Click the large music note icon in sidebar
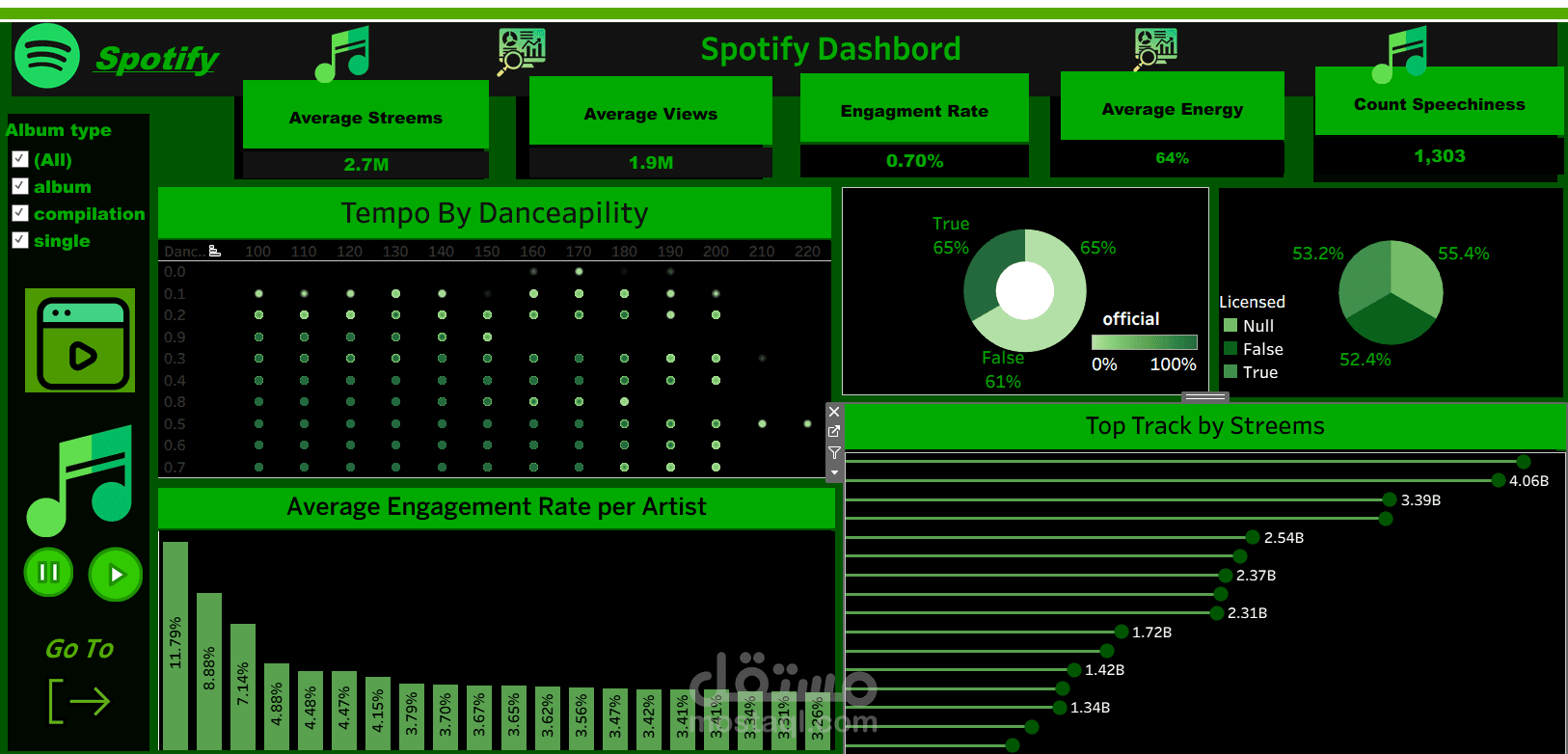Viewport: 1568px width, 754px height. pos(80,480)
